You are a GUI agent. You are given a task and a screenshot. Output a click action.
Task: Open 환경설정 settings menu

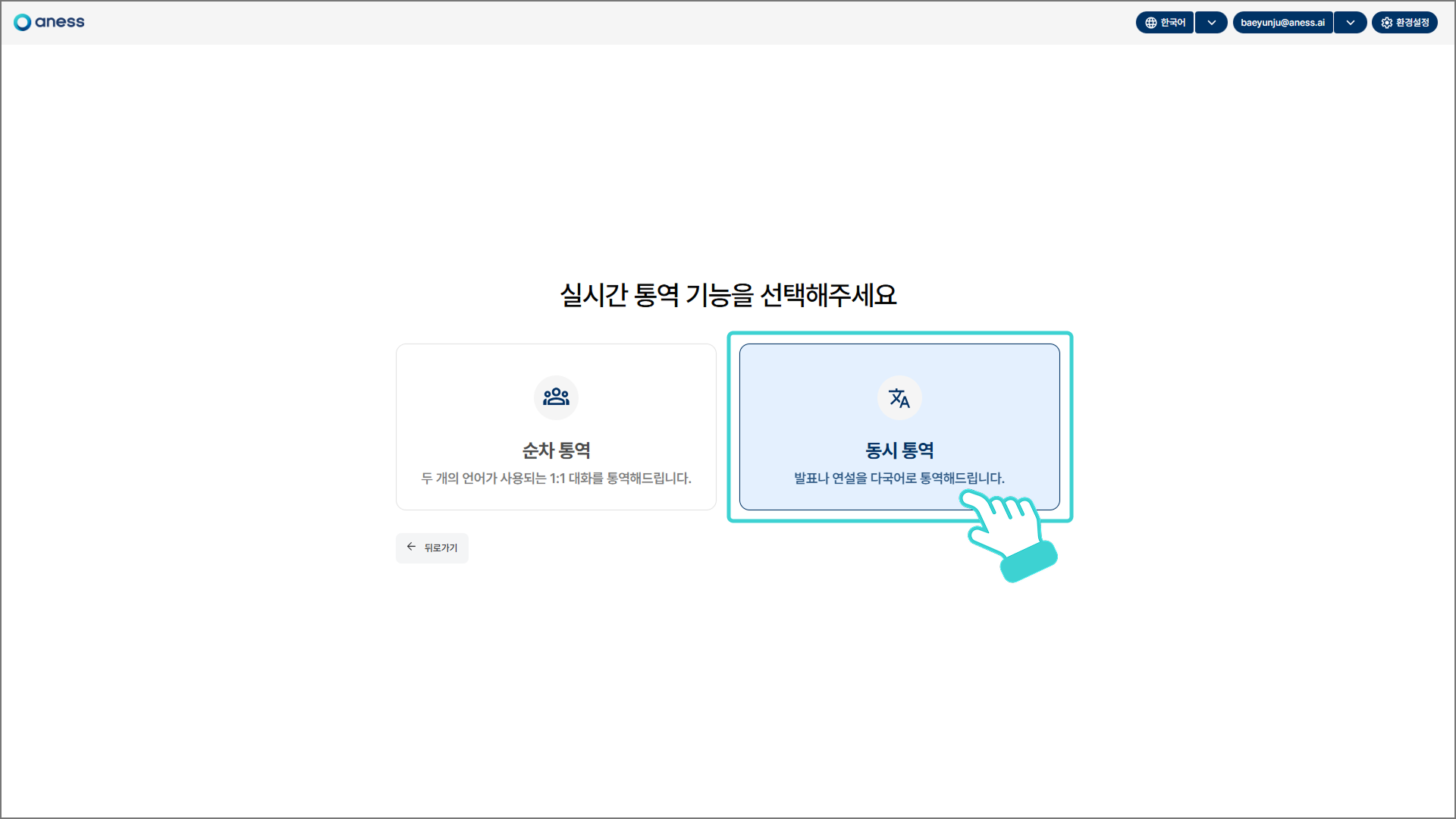pos(1412,23)
